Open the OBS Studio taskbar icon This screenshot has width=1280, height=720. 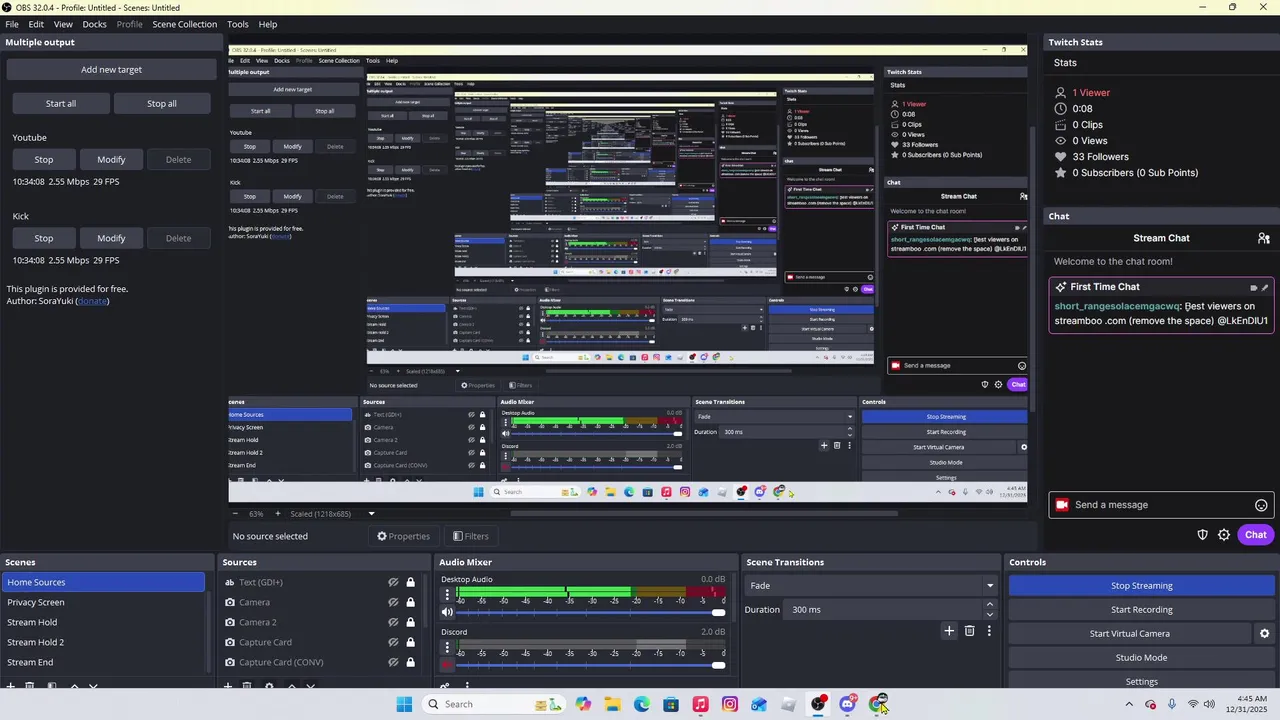tap(818, 704)
